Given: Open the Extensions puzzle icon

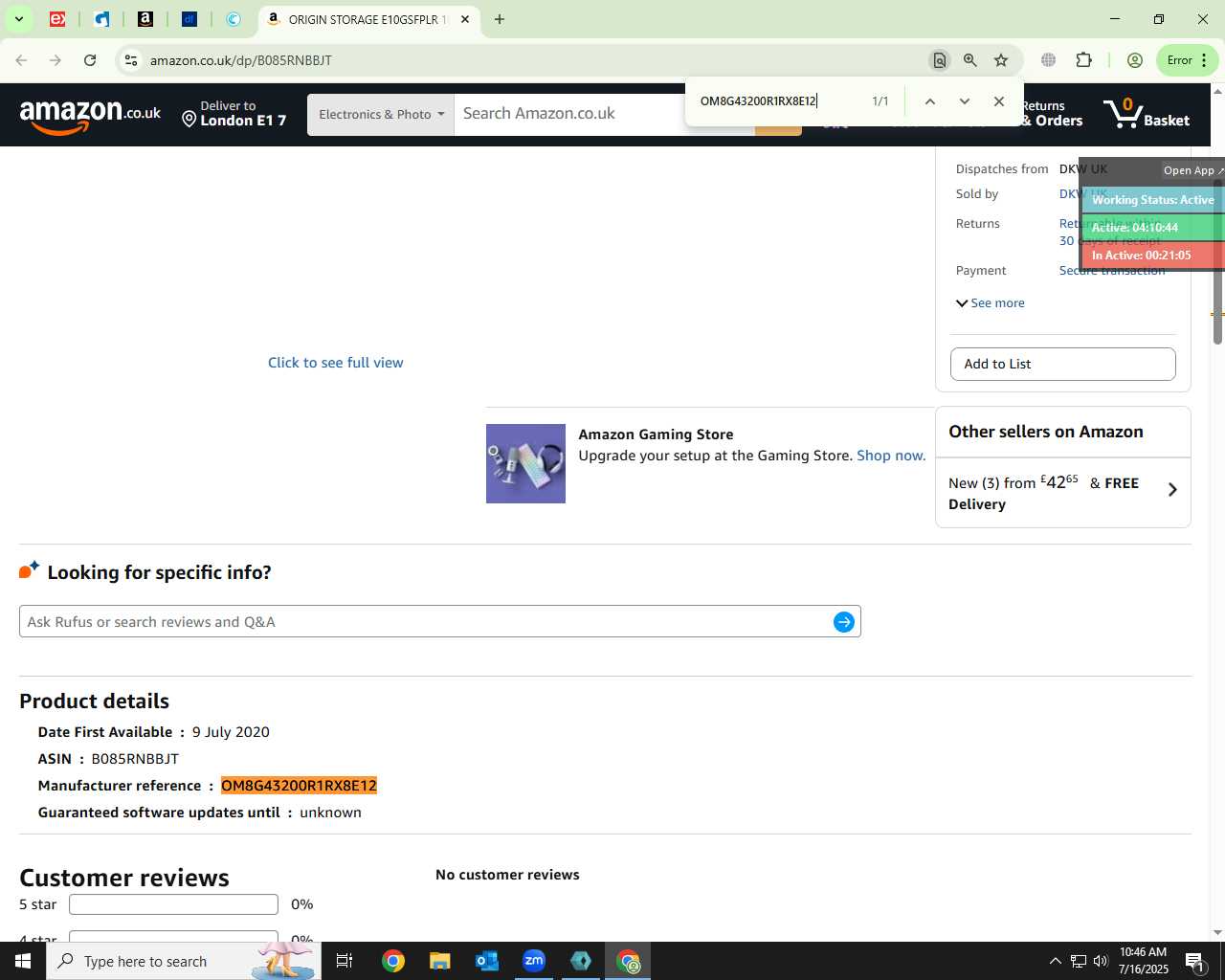Looking at the screenshot, I should 1084,60.
